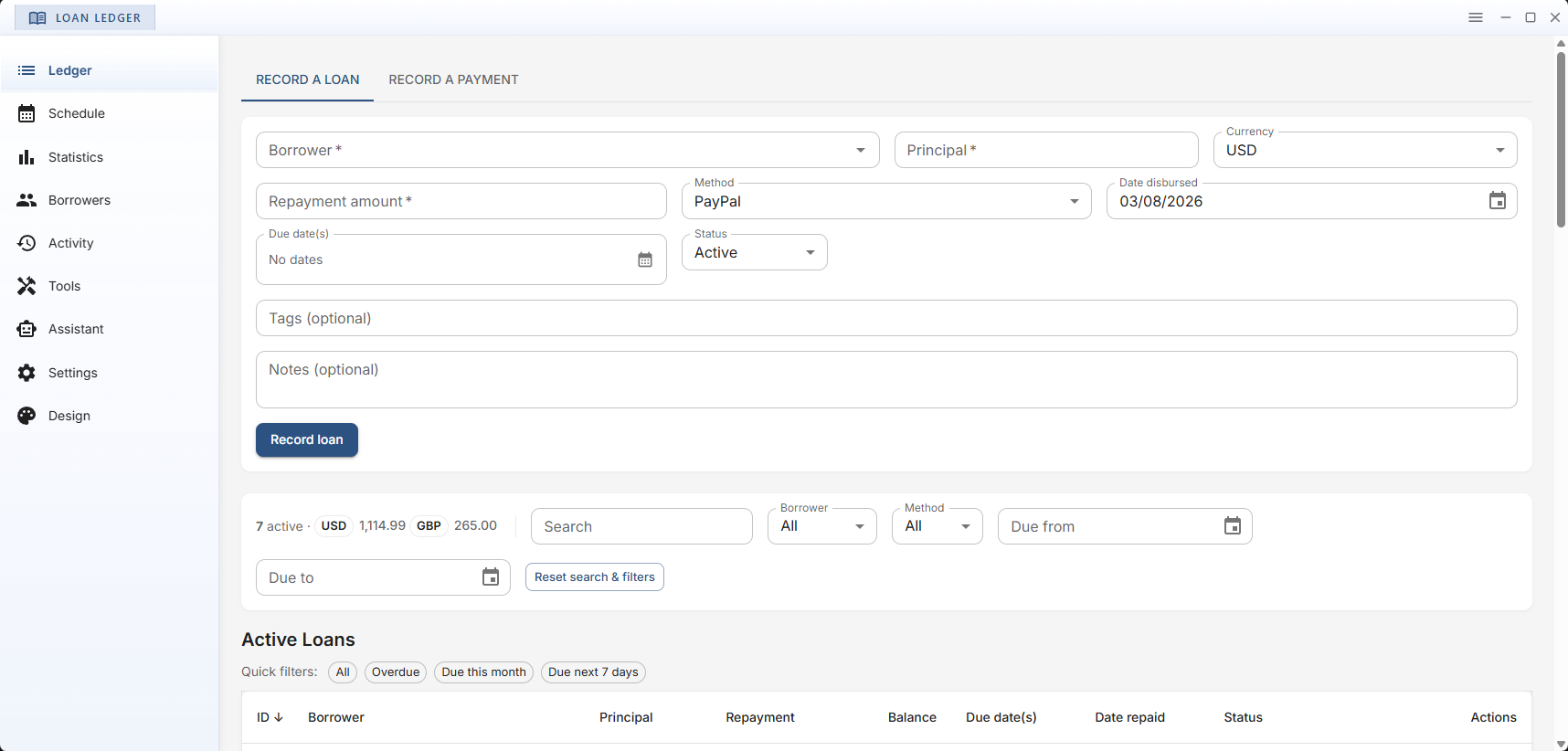Open the Assistant robot icon

click(x=26, y=329)
